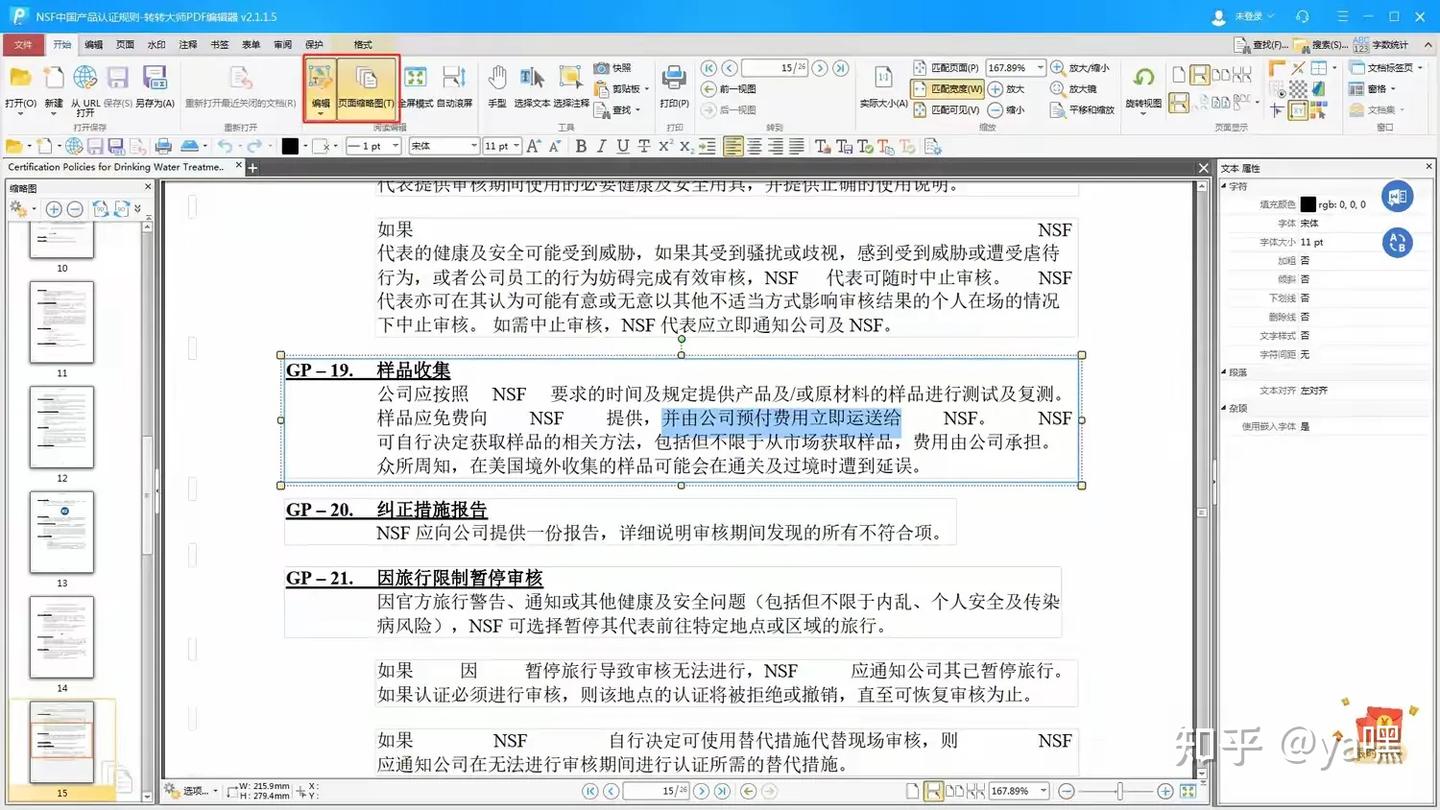Click 前一视图 previous view
The image size is (1440, 810).
[x=728, y=89]
